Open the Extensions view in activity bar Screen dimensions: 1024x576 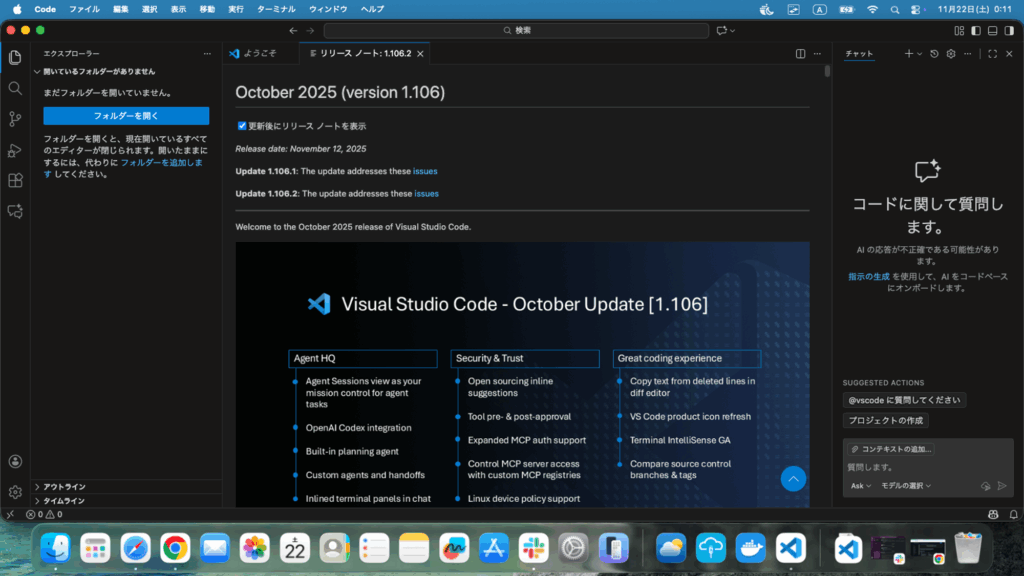click(15, 181)
